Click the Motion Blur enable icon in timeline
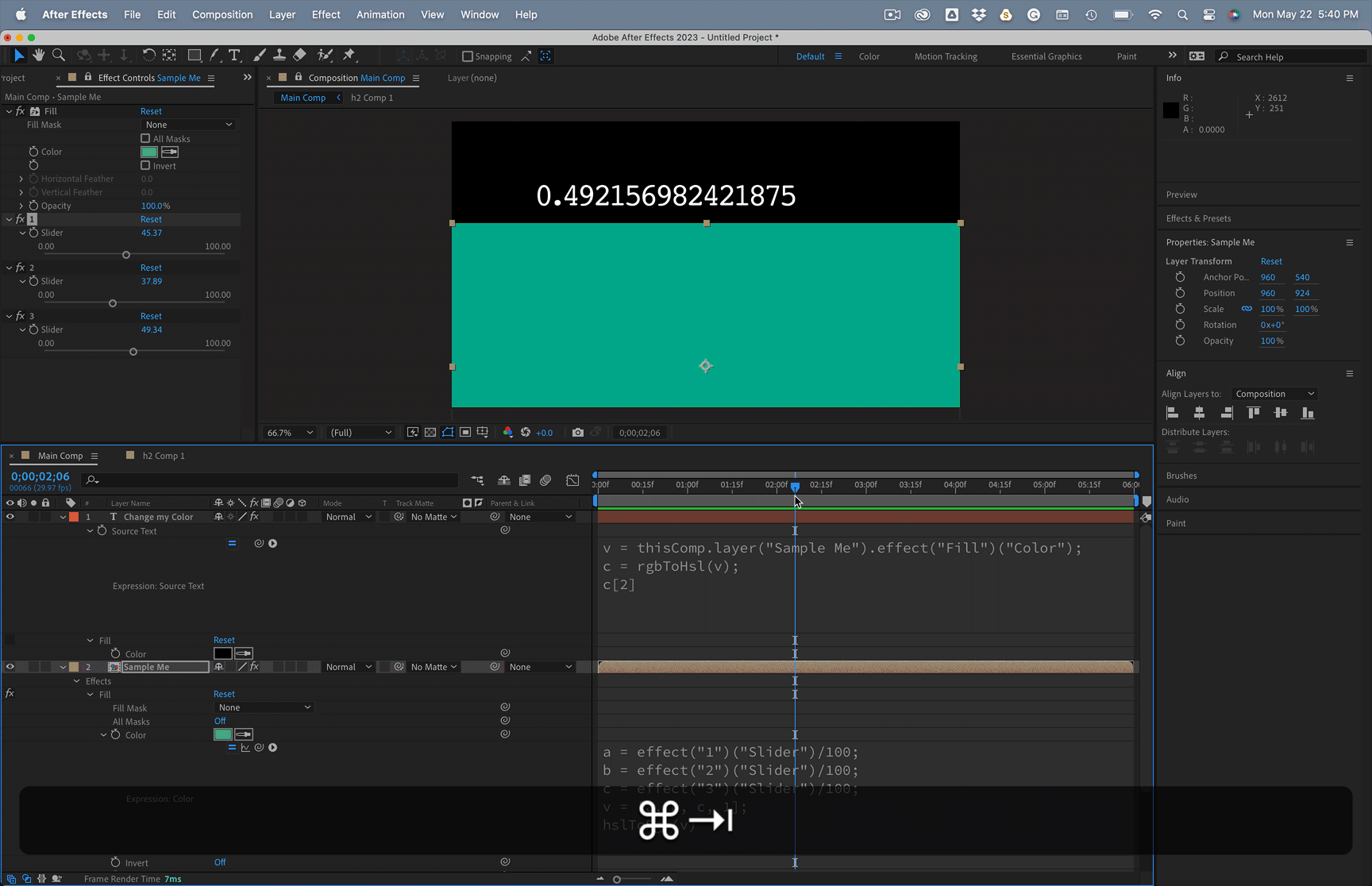The height and width of the screenshot is (886, 1372). [545, 480]
